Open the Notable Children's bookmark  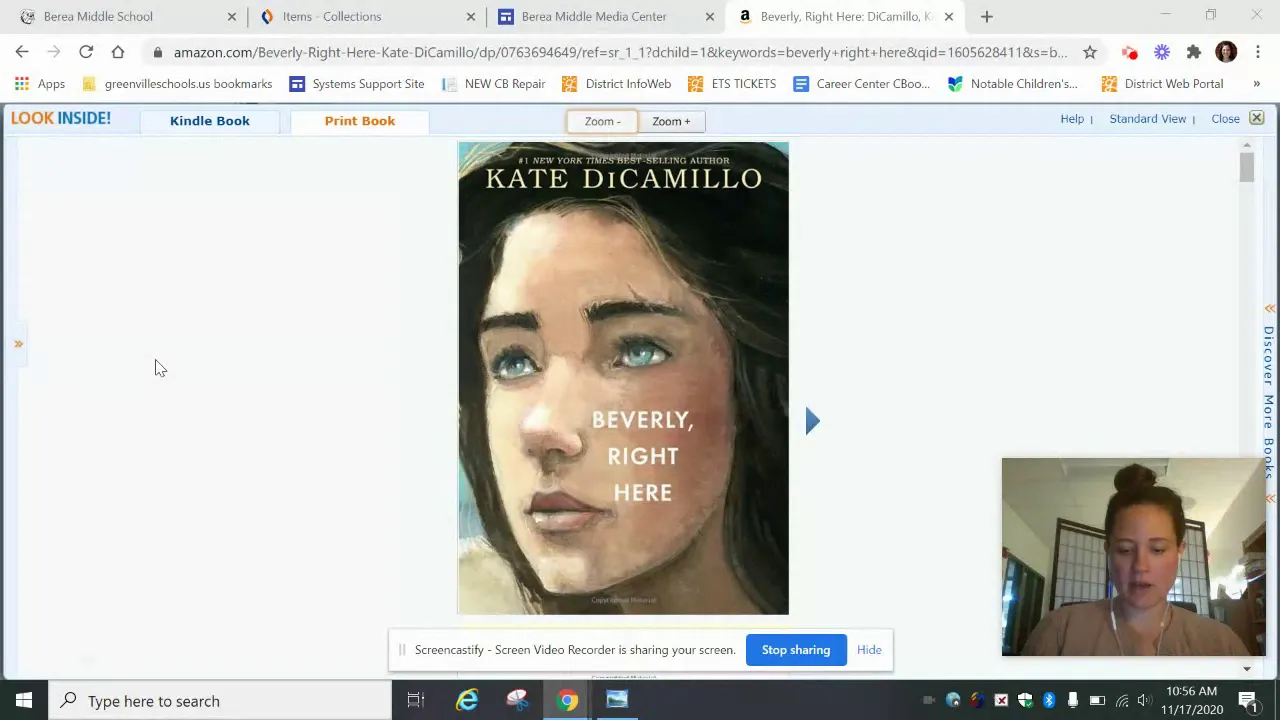[x=1013, y=84]
